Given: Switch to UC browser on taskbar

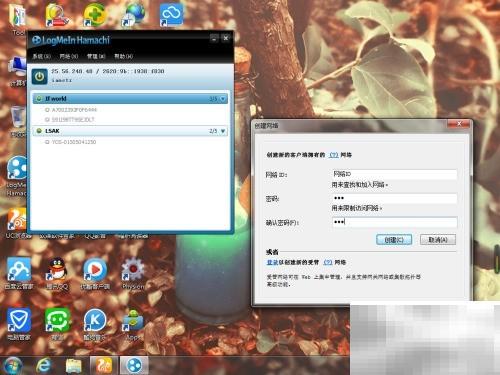Looking at the screenshot, I should pyautogui.click(x=104, y=365).
